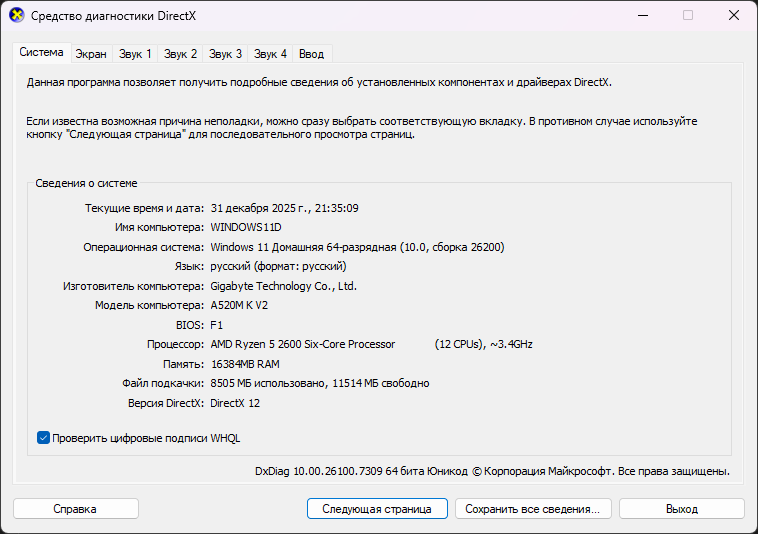Click the Файл подкачки label

[x=163, y=383]
